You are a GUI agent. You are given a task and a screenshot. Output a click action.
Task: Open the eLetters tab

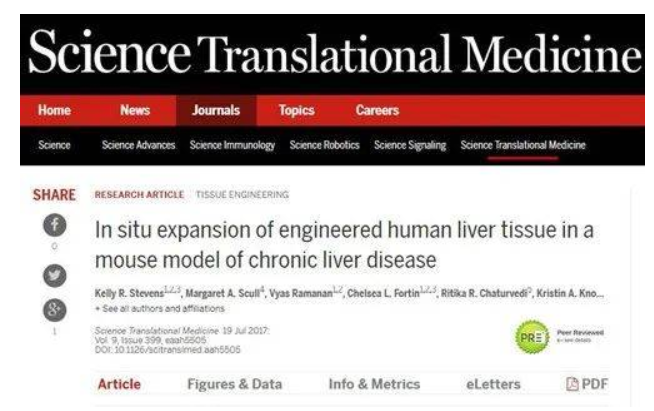coord(493,384)
